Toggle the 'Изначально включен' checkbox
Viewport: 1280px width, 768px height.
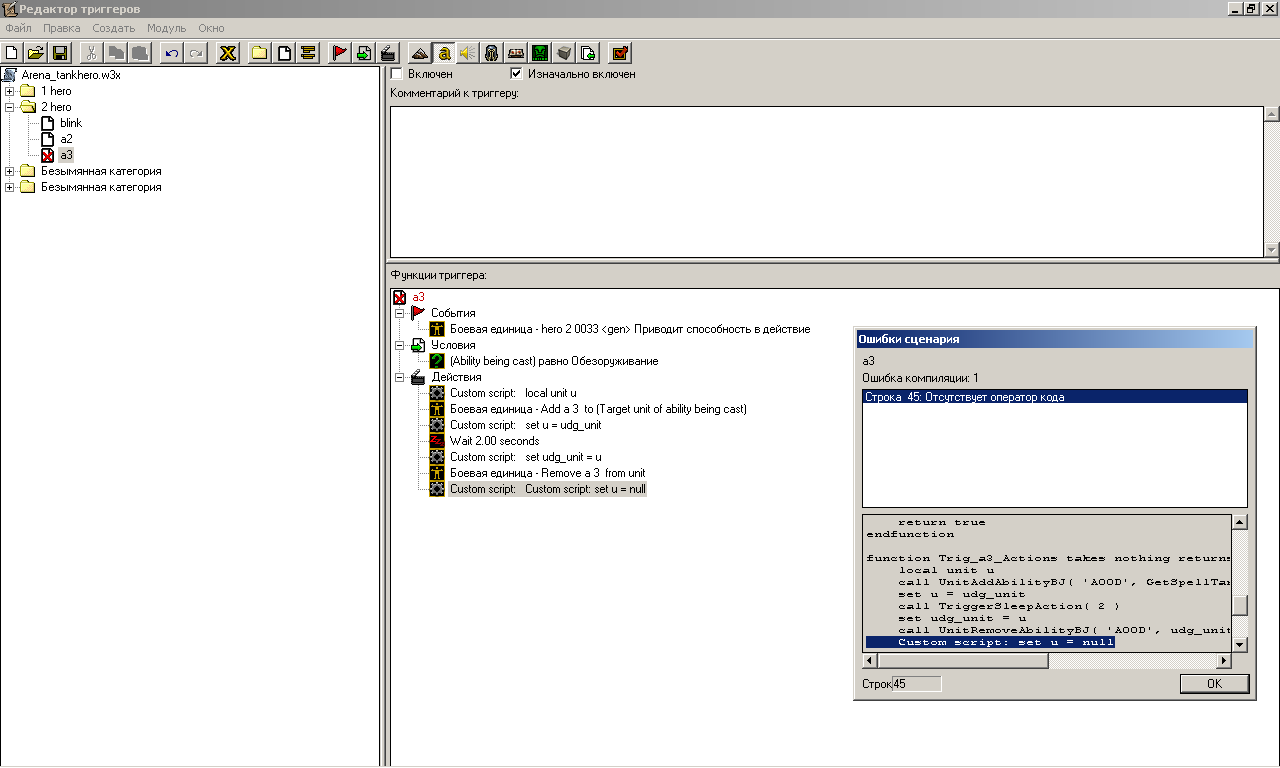coord(516,74)
